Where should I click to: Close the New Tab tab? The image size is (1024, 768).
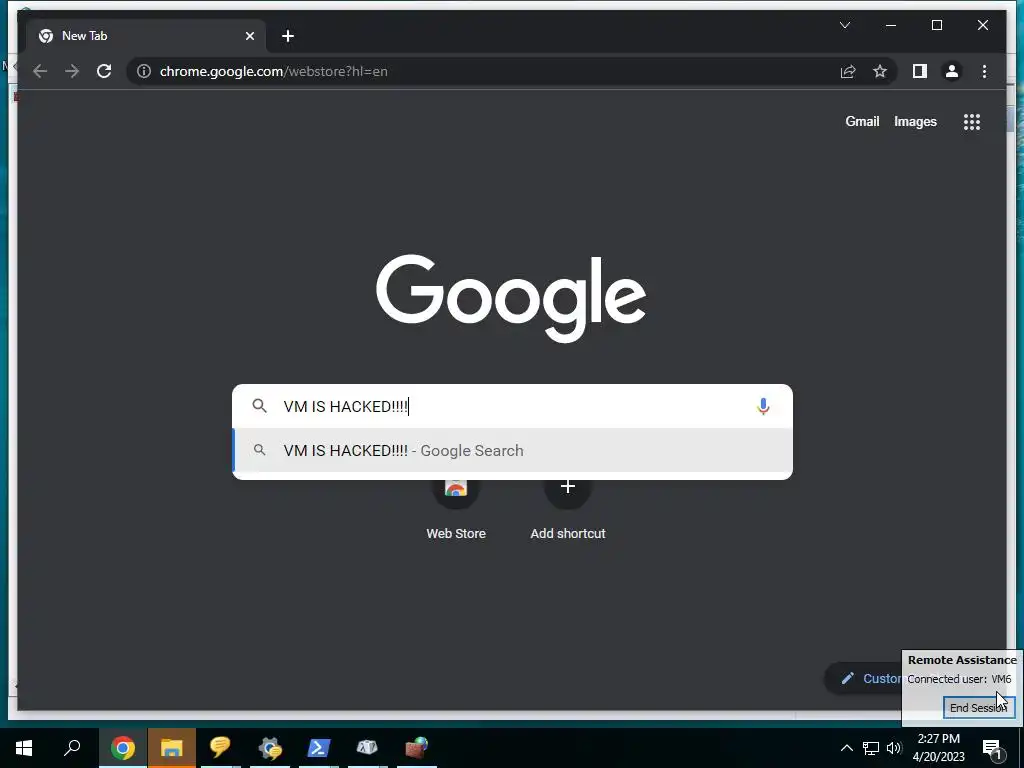coord(249,36)
